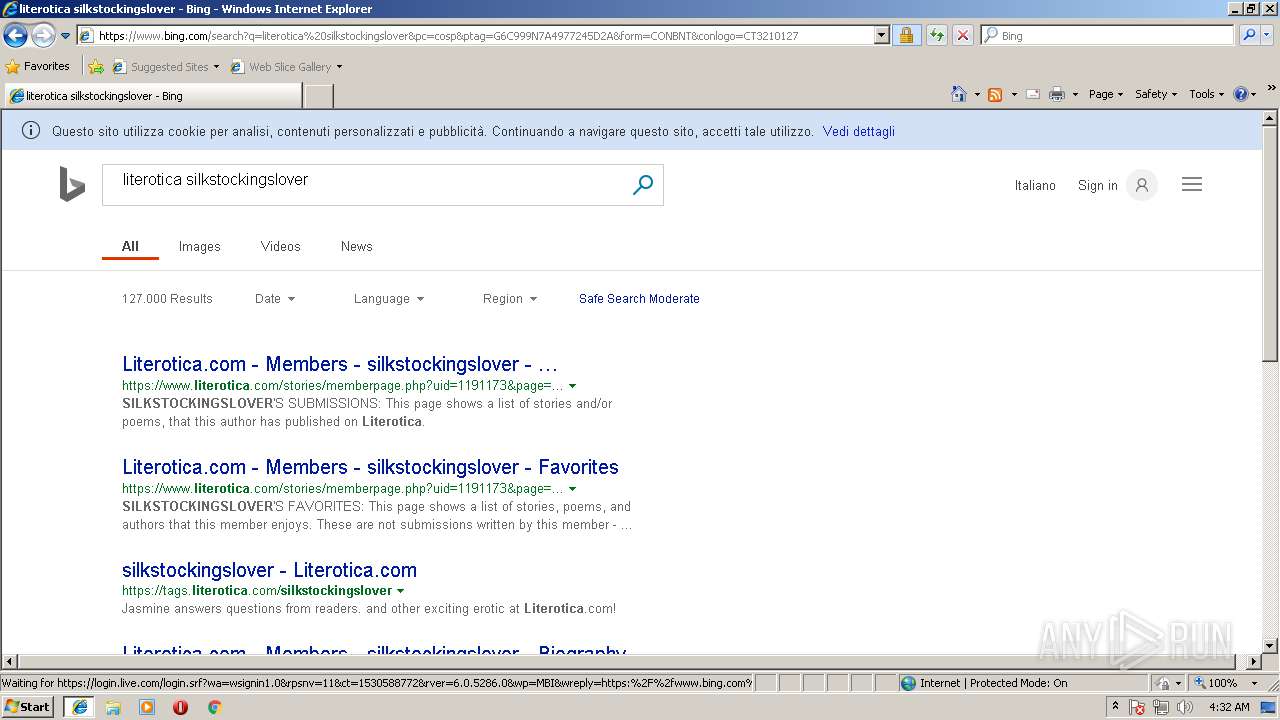This screenshot has height=720, width=1280.
Task: Open silkstockingslover - Literotica.com result
Action: tap(269, 570)
